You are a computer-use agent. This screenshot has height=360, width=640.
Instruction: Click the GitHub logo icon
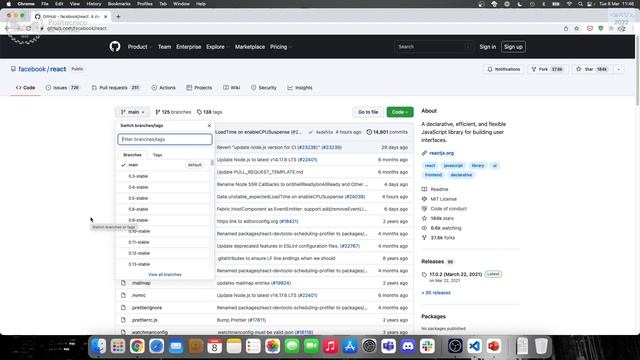point(115,47)
